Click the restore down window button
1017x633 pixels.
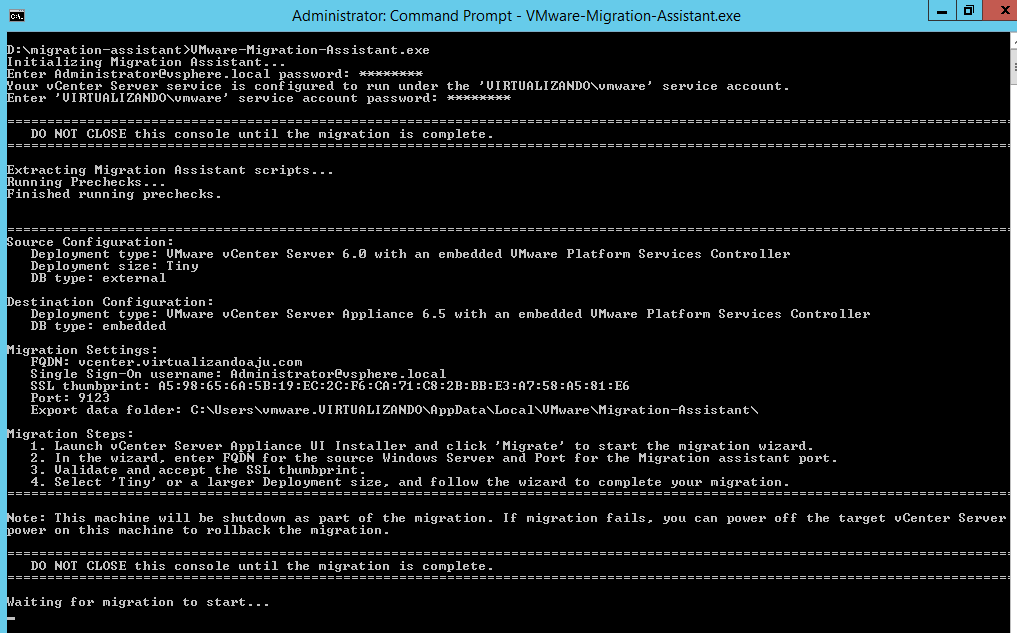[967, 11]
